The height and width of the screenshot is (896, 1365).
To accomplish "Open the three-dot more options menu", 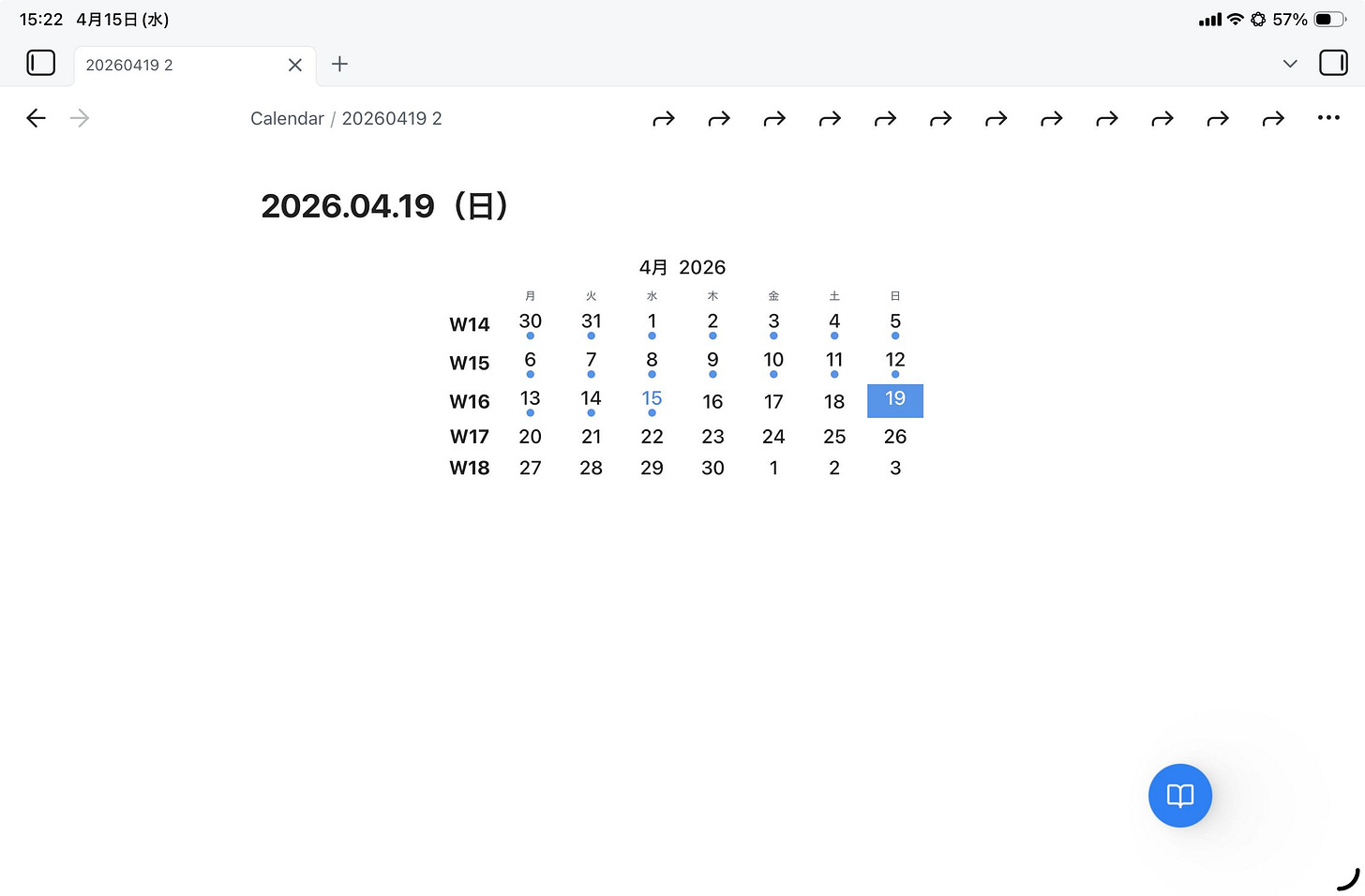I will point(1328,118).
